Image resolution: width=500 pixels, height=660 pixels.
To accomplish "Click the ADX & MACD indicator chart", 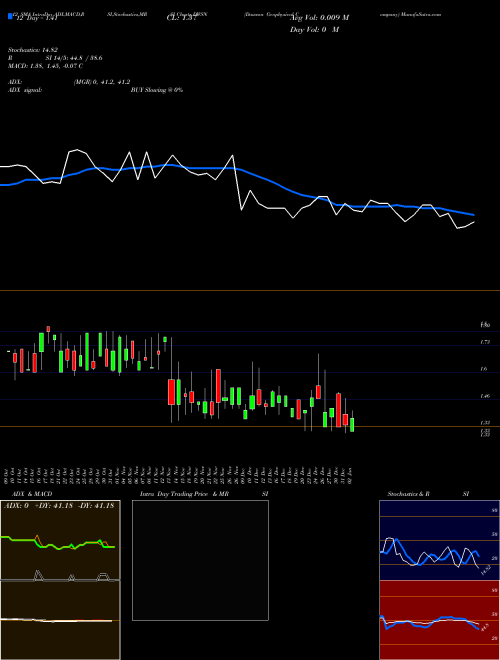I will 60,580.
